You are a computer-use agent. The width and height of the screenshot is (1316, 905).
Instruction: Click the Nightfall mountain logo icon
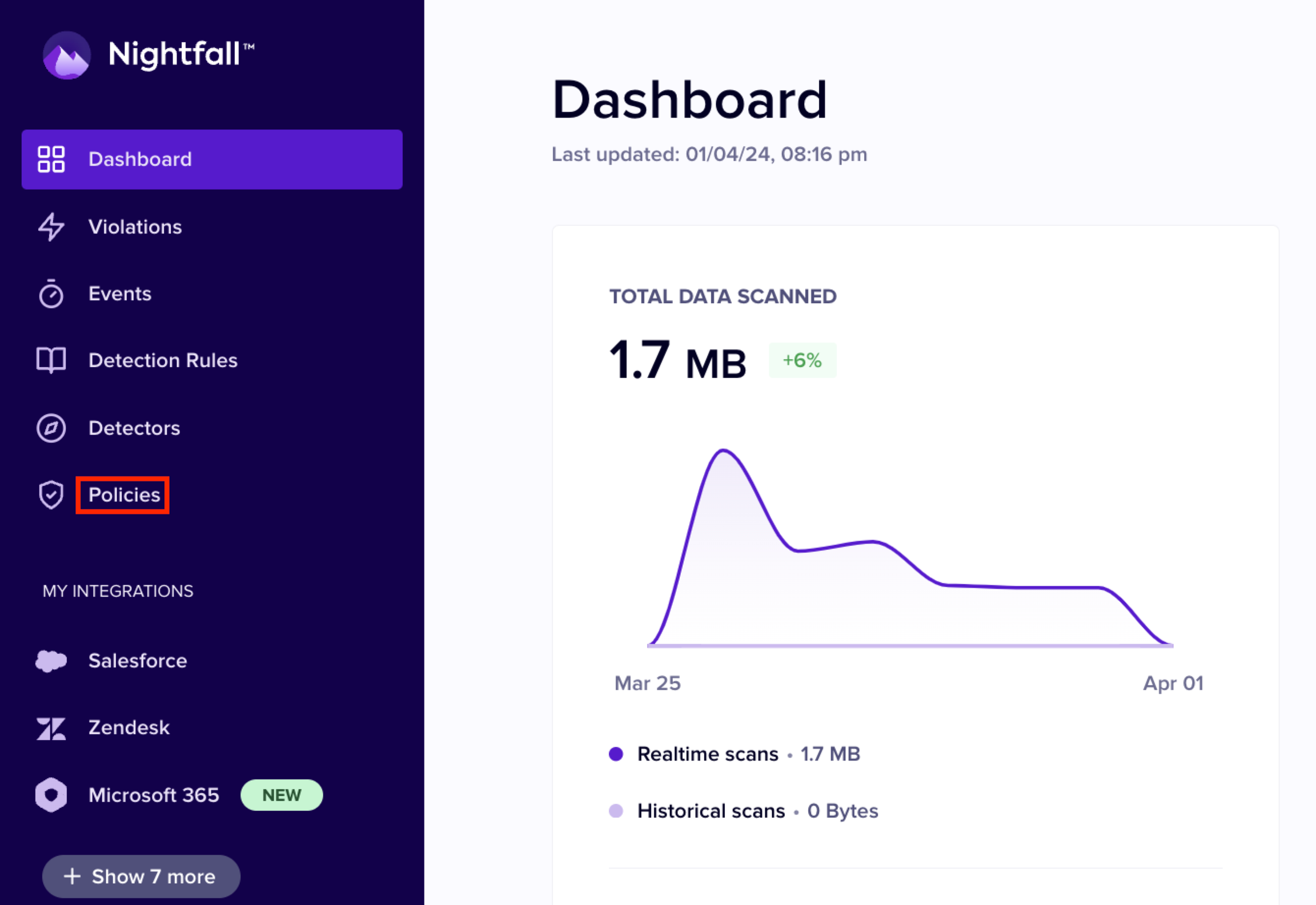[x=67, y=55]
